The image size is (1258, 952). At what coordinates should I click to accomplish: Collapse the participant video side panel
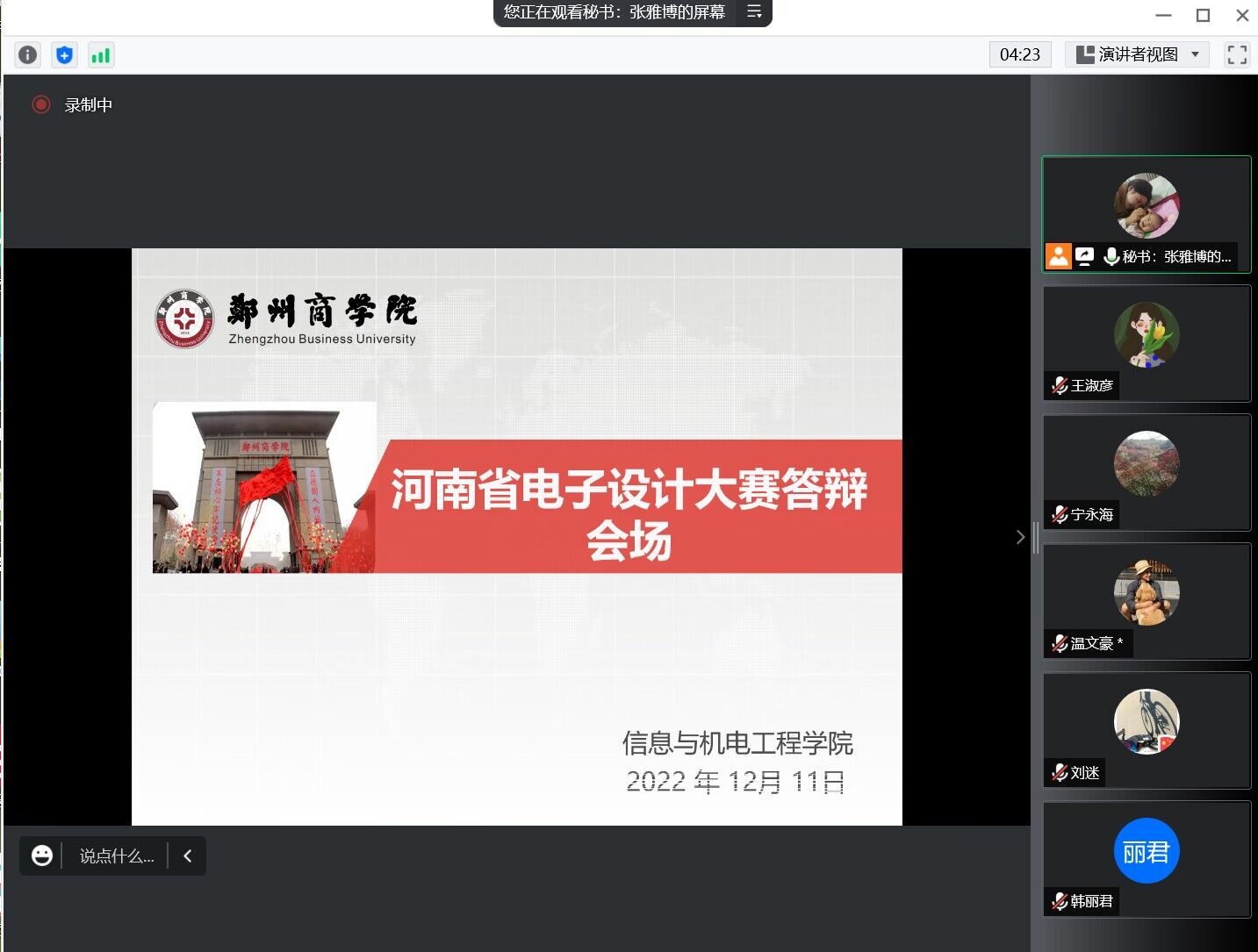point(1020,537)
